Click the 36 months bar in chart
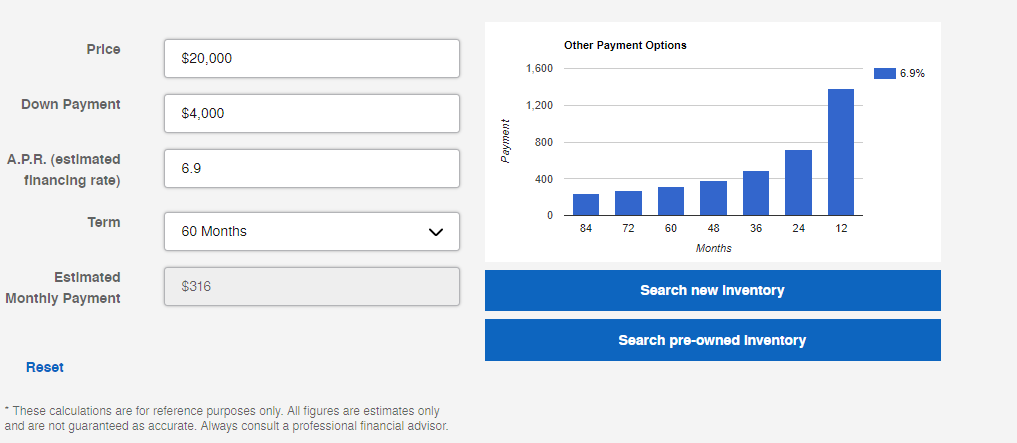Image resolution: width=1017 pixels, height=443 pixels. (756, 193)
